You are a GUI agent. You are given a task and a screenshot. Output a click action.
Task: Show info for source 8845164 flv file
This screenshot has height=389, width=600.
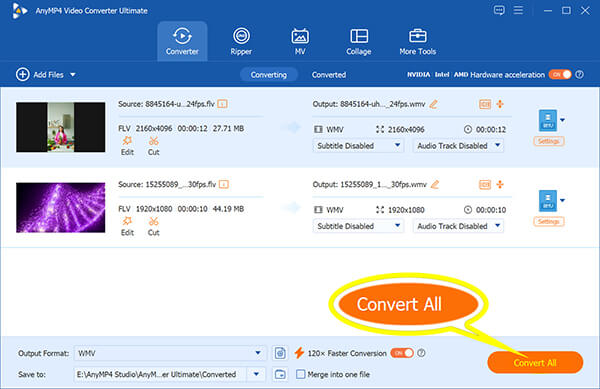[x=222, y=104]
